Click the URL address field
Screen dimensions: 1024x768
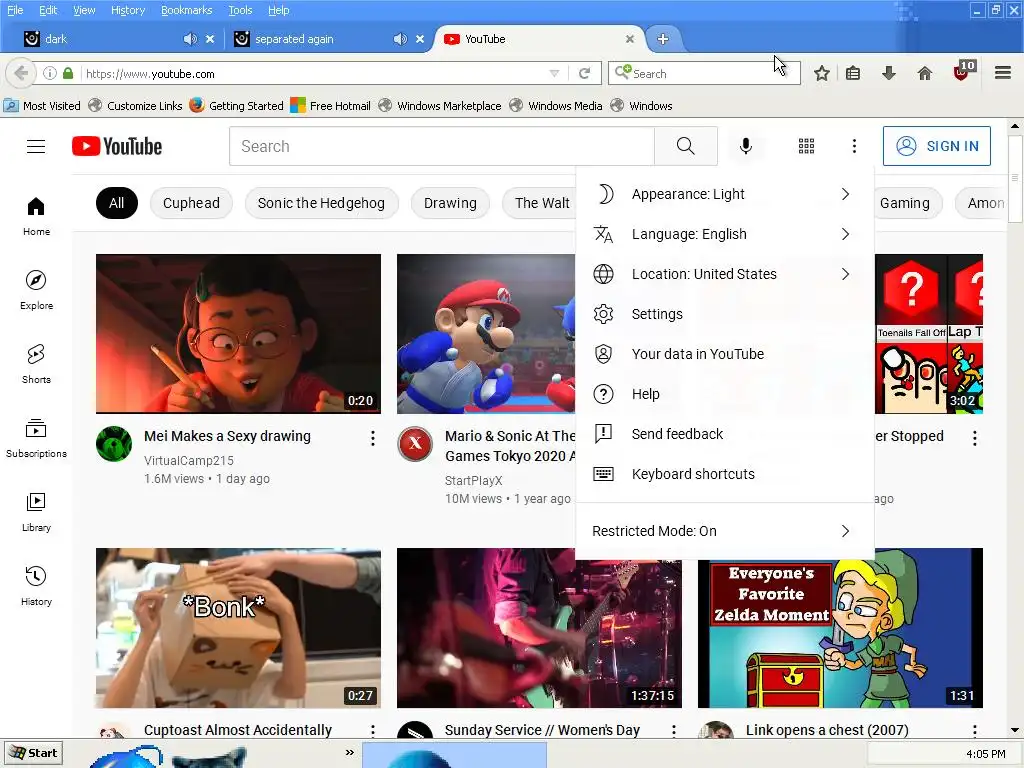click(313, 73)
